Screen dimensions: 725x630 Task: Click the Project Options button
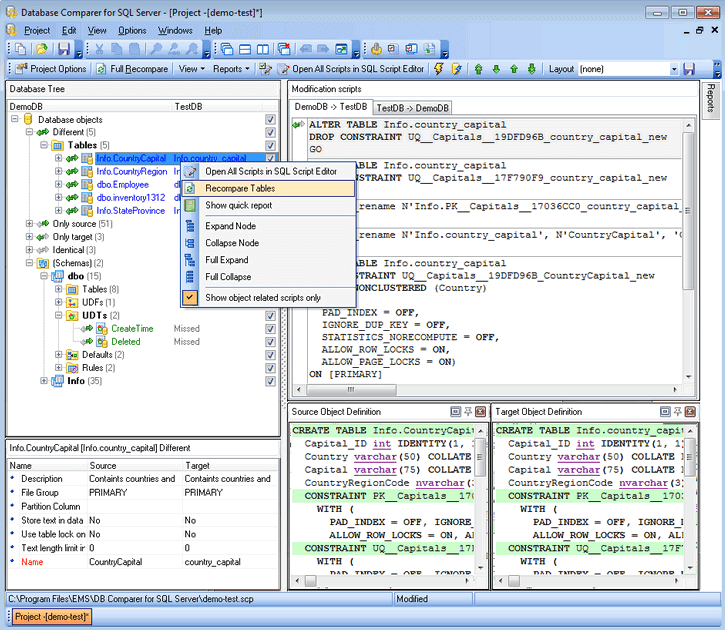coord(51,69)
